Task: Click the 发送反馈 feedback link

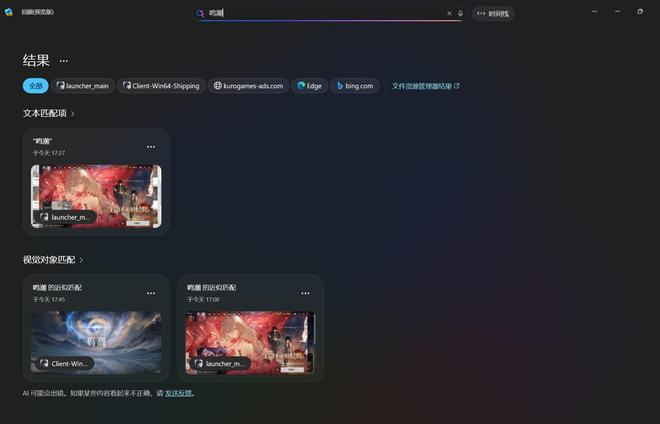Action: click(178, 393)
